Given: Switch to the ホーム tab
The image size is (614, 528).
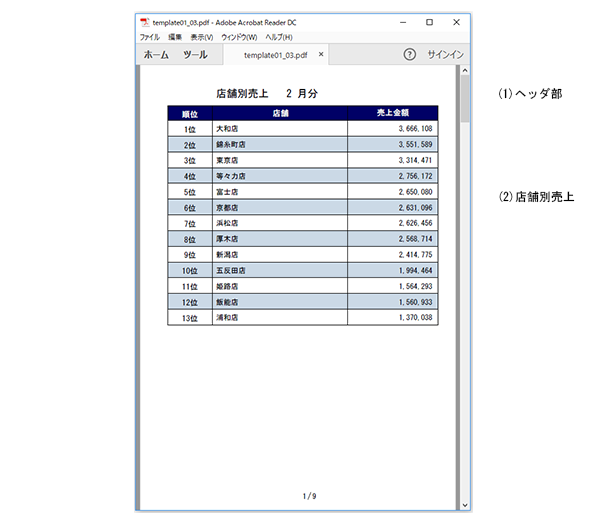Looking at the screenshot, I should click(x=156, y=54).
